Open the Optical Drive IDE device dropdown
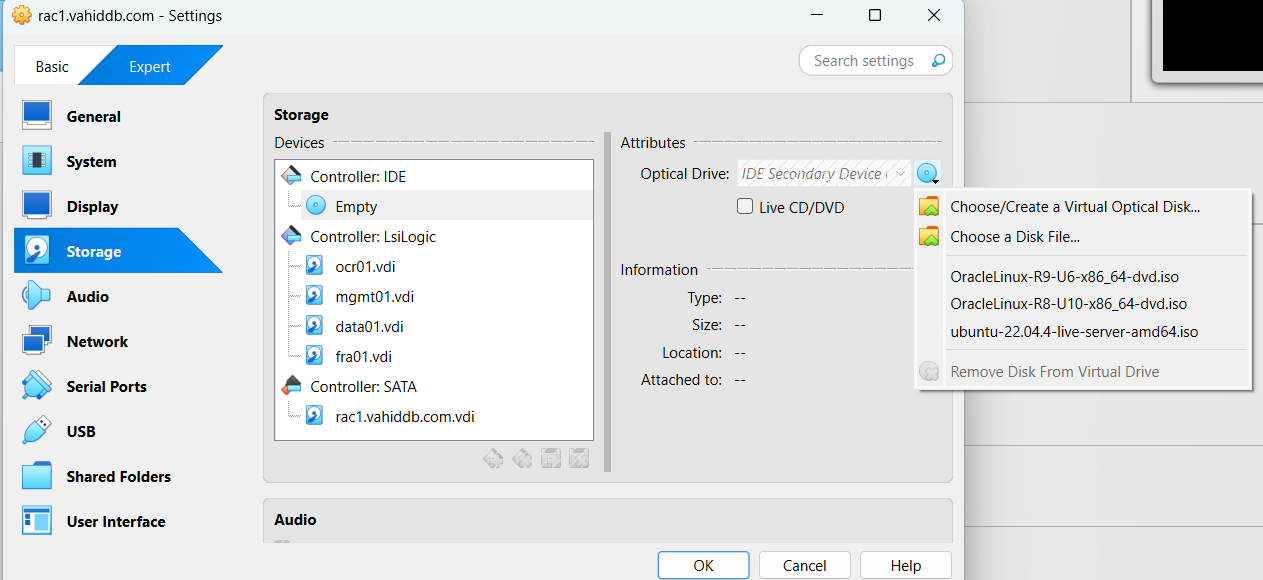 [x=824, y=174]
